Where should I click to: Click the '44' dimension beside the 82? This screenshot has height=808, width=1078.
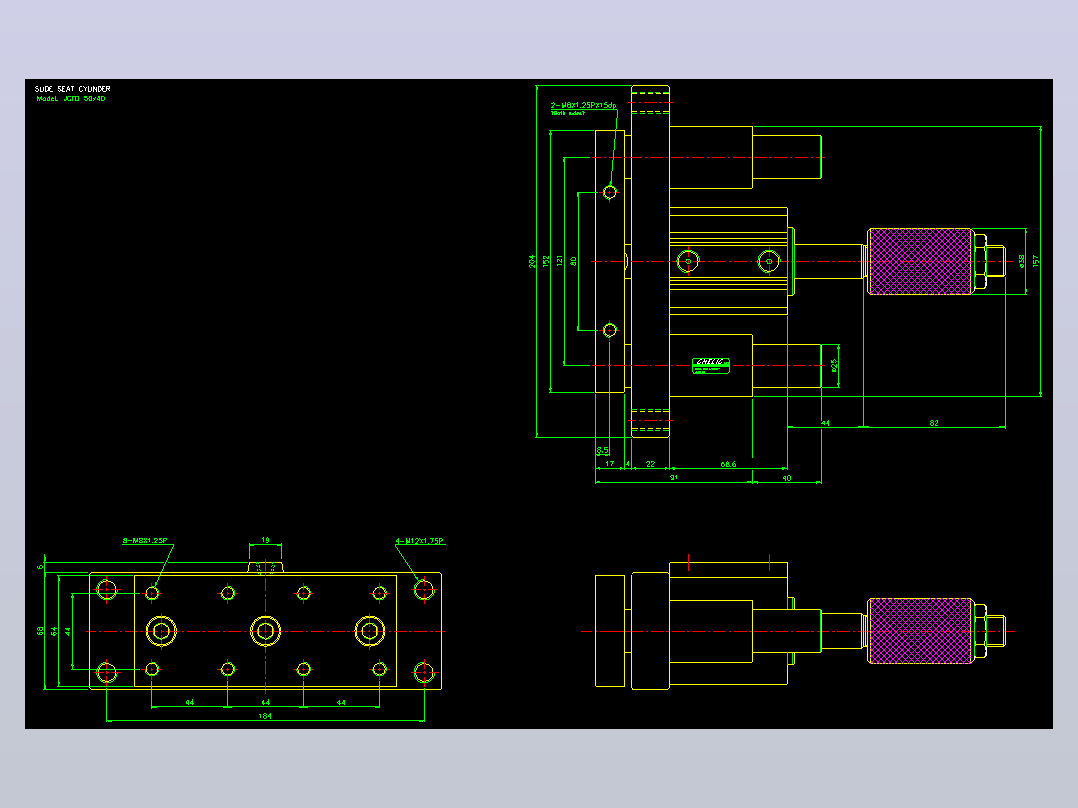click(825, 423)
